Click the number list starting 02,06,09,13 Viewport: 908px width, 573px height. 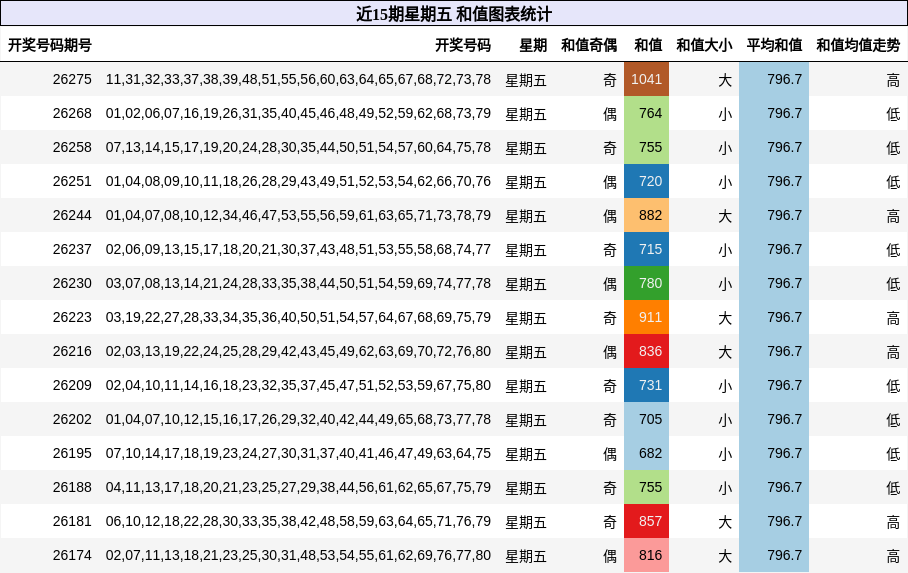click(298, 249)
